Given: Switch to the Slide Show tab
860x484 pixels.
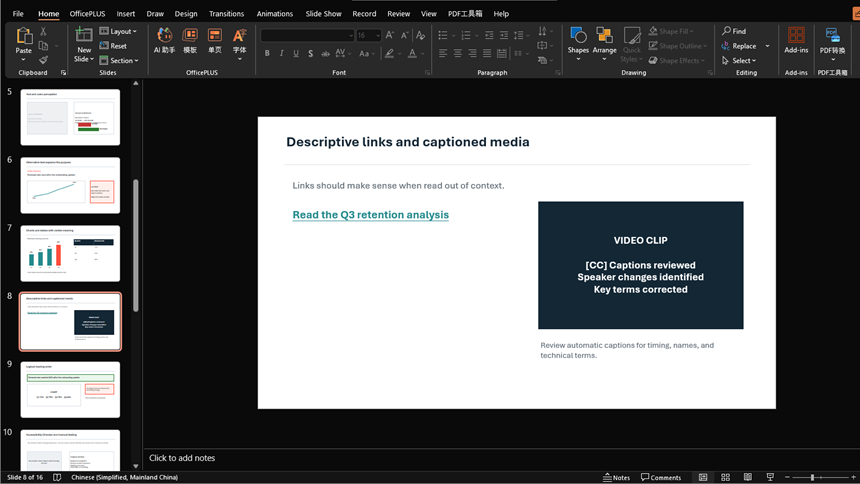Looking at the screenshot, I should coord(324,14).
